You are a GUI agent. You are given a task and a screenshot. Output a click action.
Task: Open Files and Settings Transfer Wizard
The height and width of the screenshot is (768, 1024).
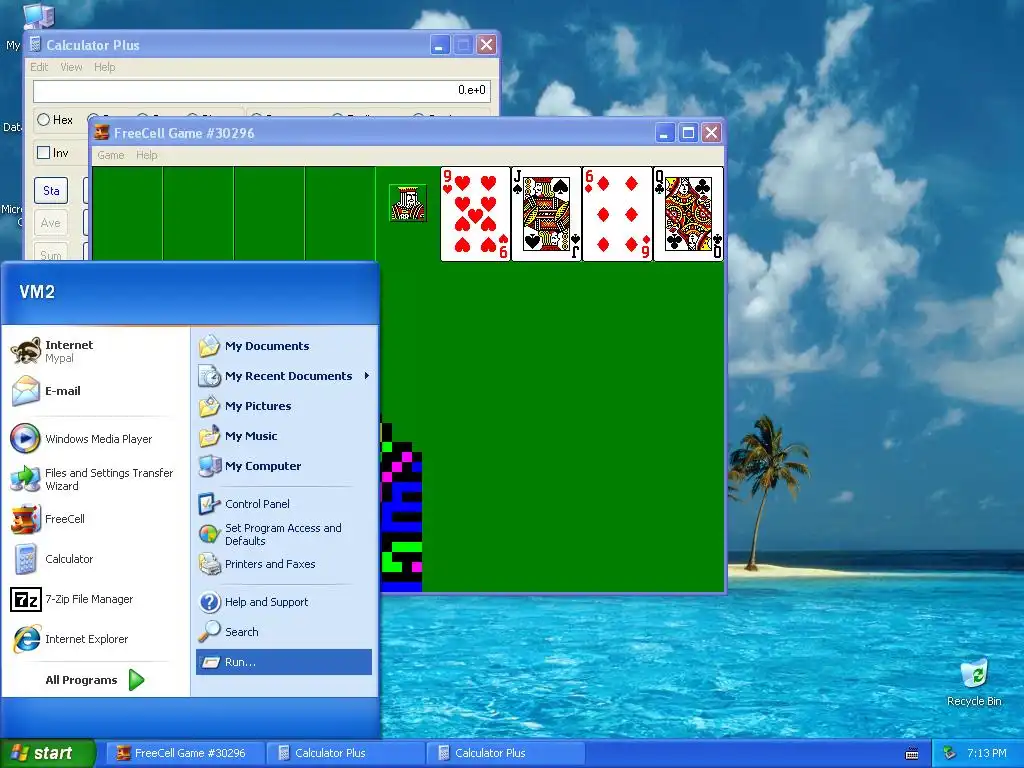pos(95,479)
